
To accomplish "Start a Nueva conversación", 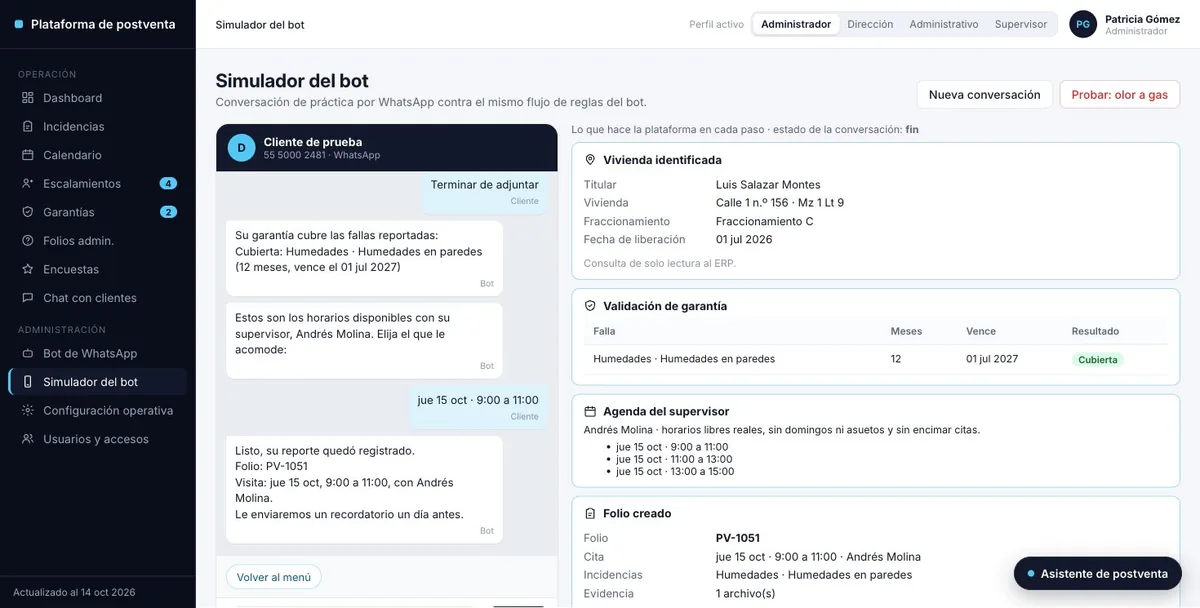I will [x=985, y=95].
